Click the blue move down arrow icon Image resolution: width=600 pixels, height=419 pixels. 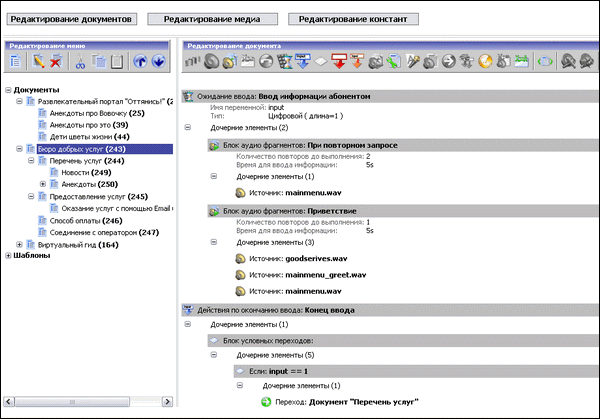[158, 62]
